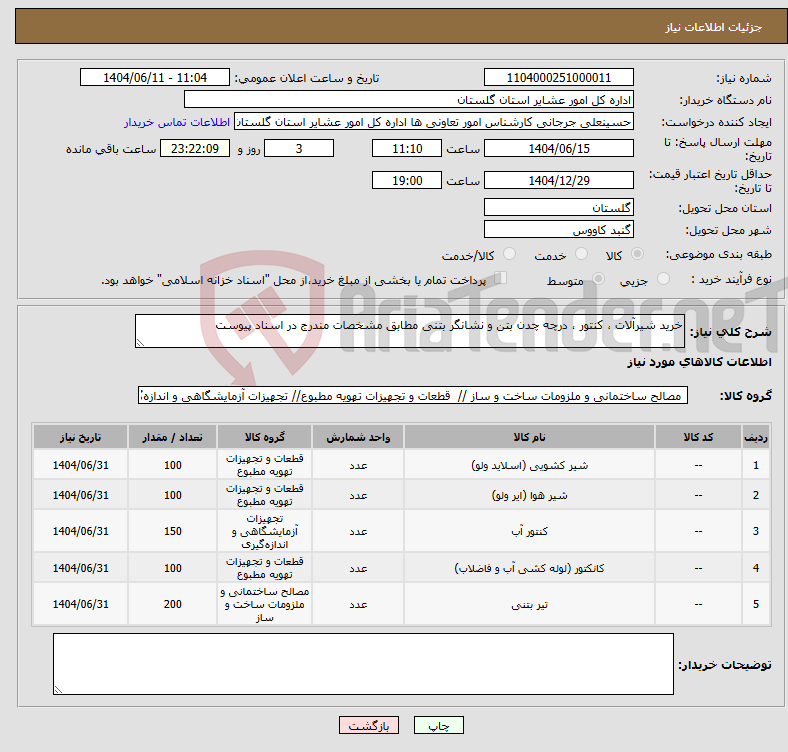Image resolution: width=788 pixels, height=752 pixels.
Task: Select the کالا radio button
Action: pos(638,255)
